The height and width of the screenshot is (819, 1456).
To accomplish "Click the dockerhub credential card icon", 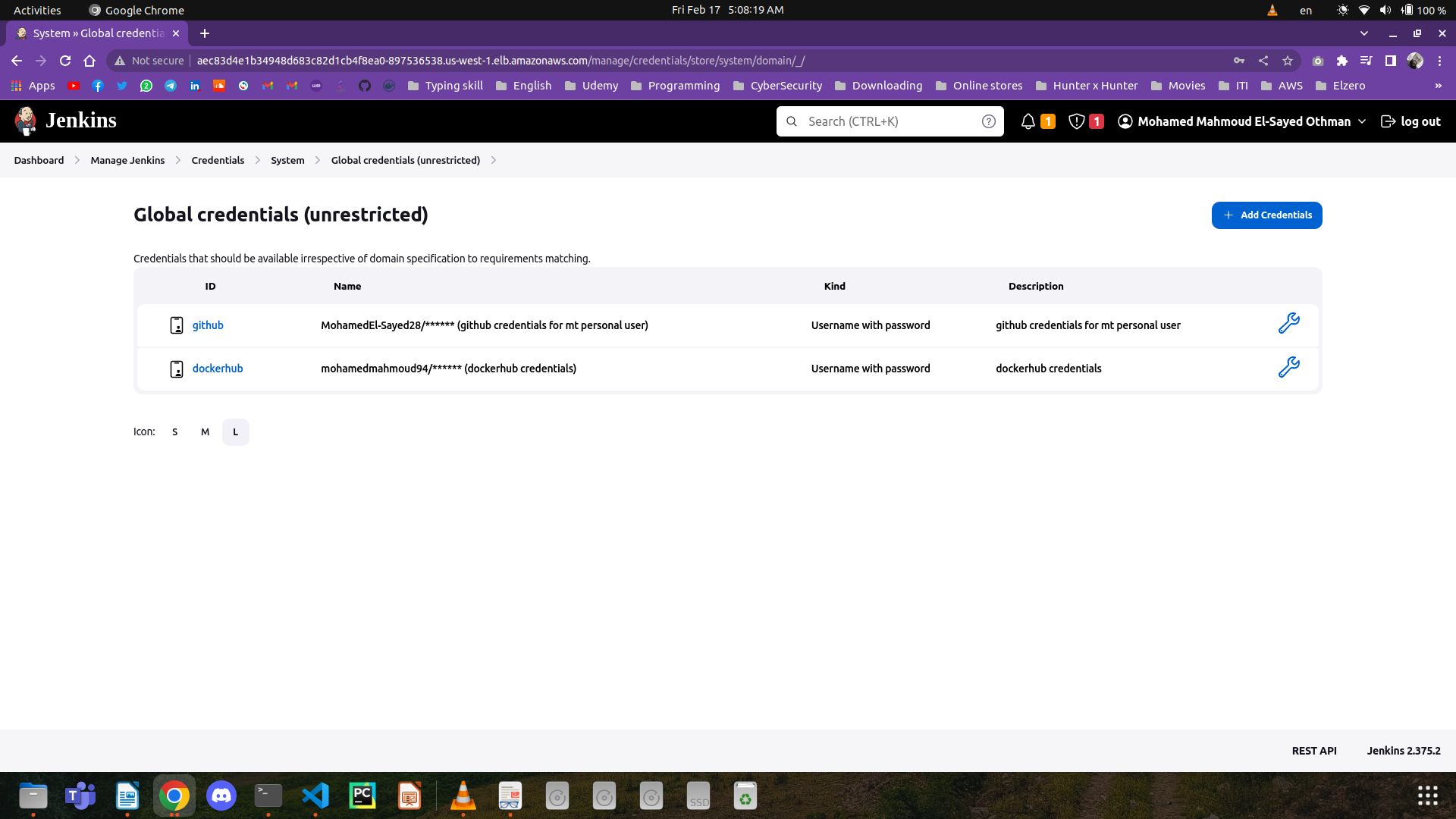I will point(176,369).
